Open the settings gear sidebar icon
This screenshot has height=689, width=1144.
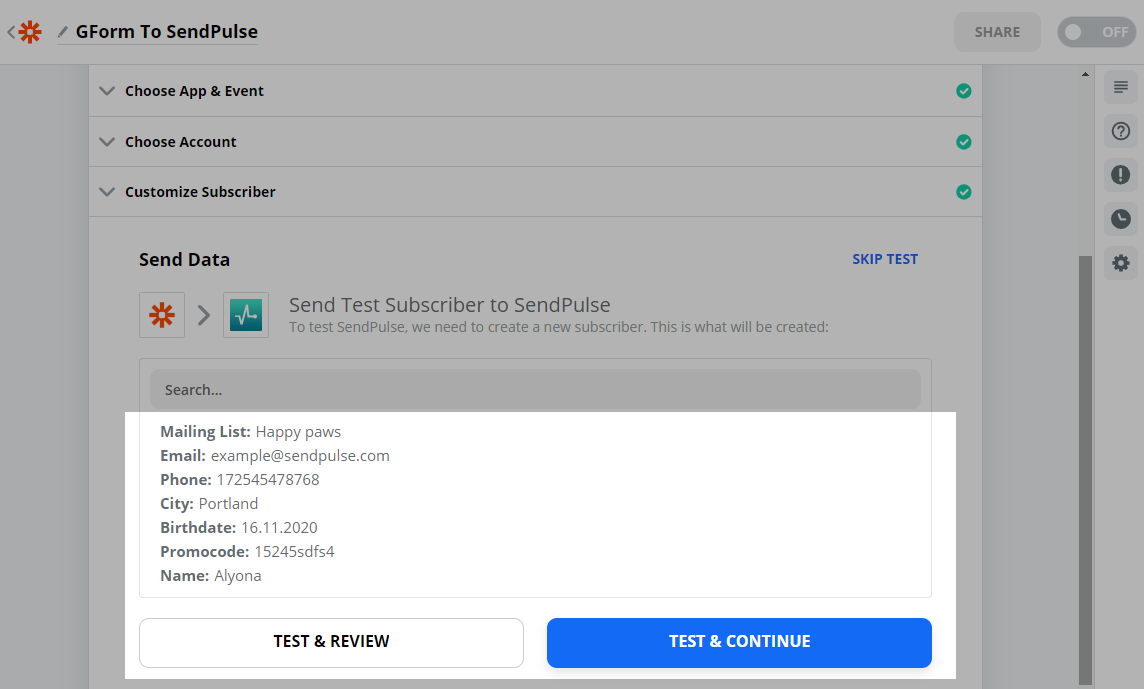coord(1121,263)
